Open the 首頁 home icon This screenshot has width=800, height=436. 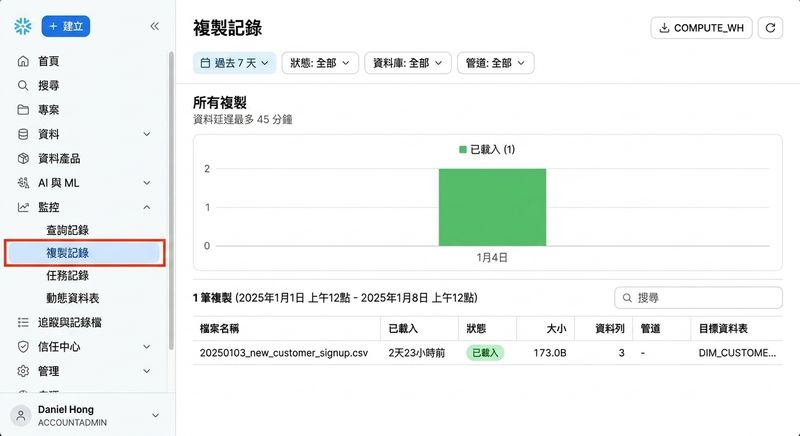(x=23, y=61)
